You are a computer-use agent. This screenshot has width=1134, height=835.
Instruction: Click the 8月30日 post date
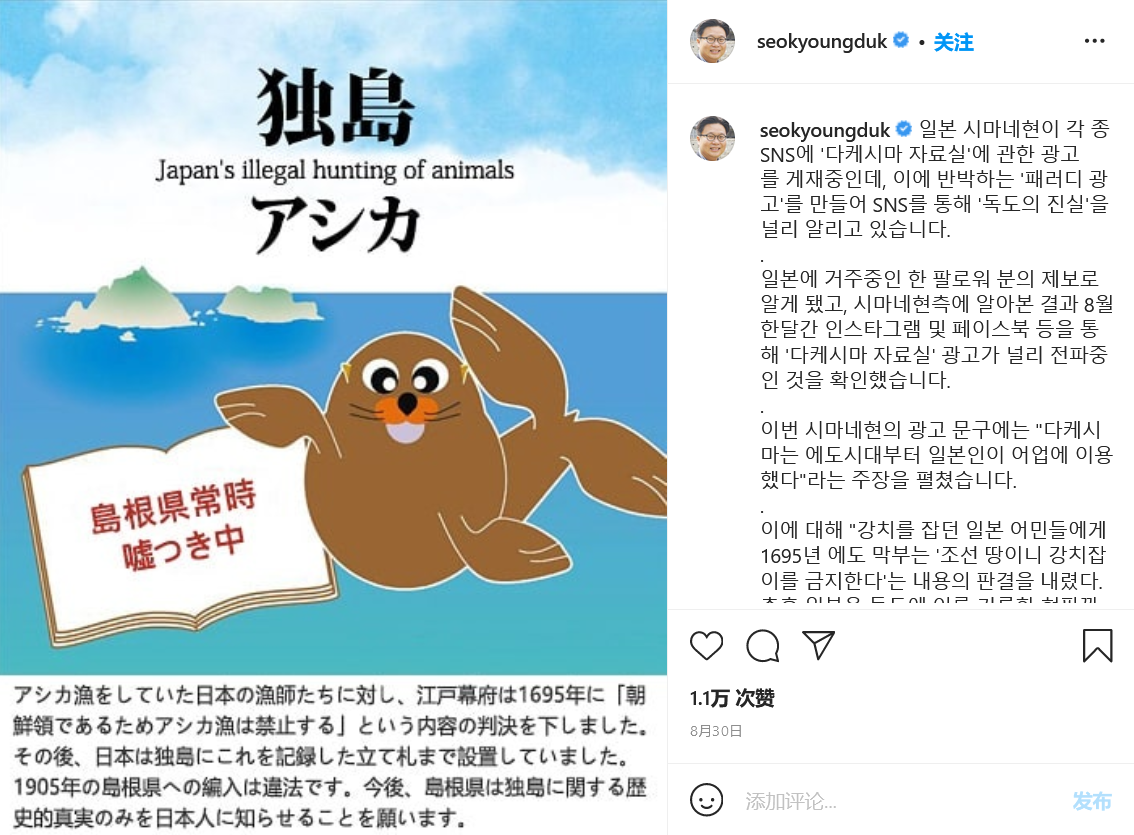pos(716,731)
